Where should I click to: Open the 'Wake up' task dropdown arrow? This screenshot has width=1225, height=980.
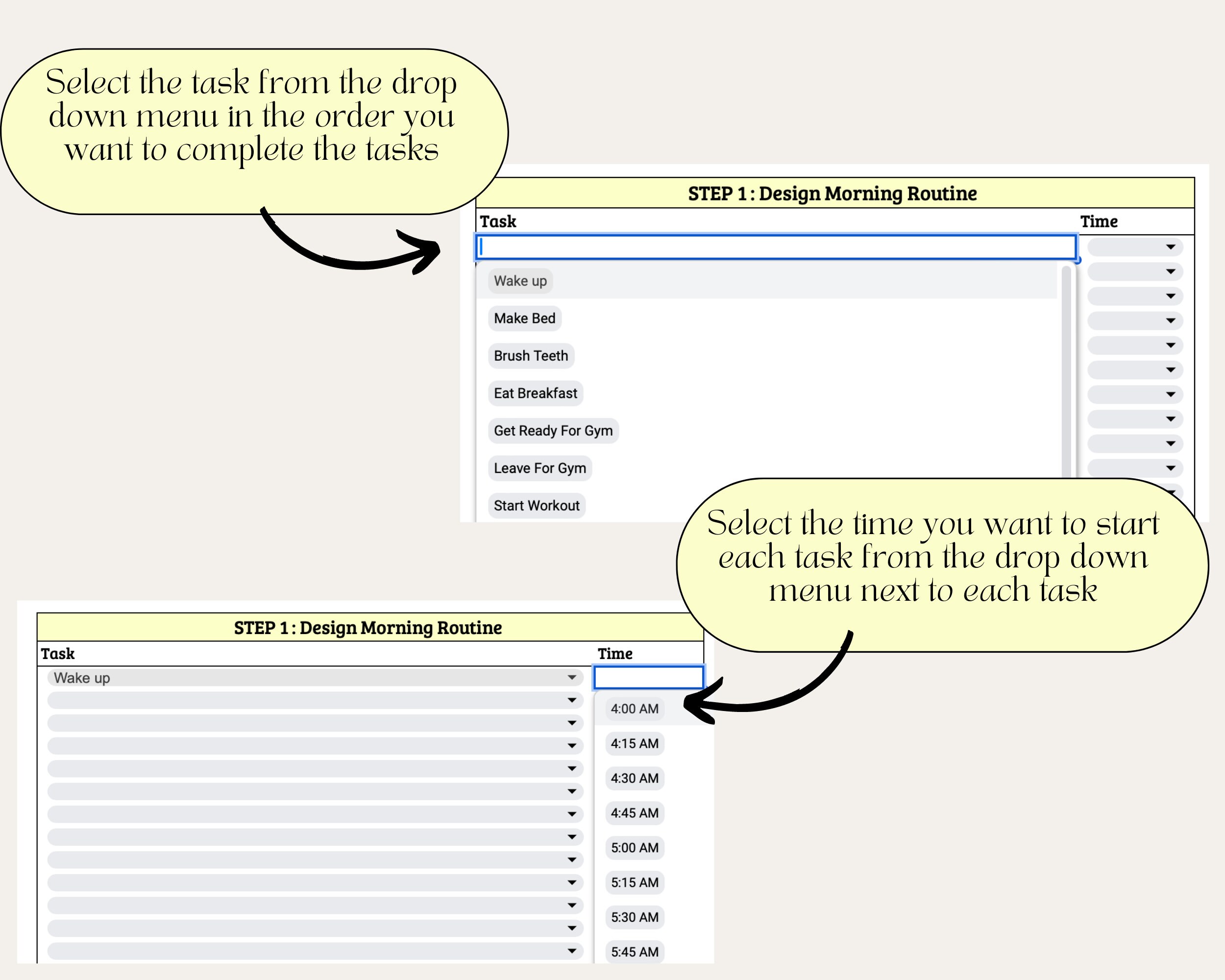tap(572, 678)
